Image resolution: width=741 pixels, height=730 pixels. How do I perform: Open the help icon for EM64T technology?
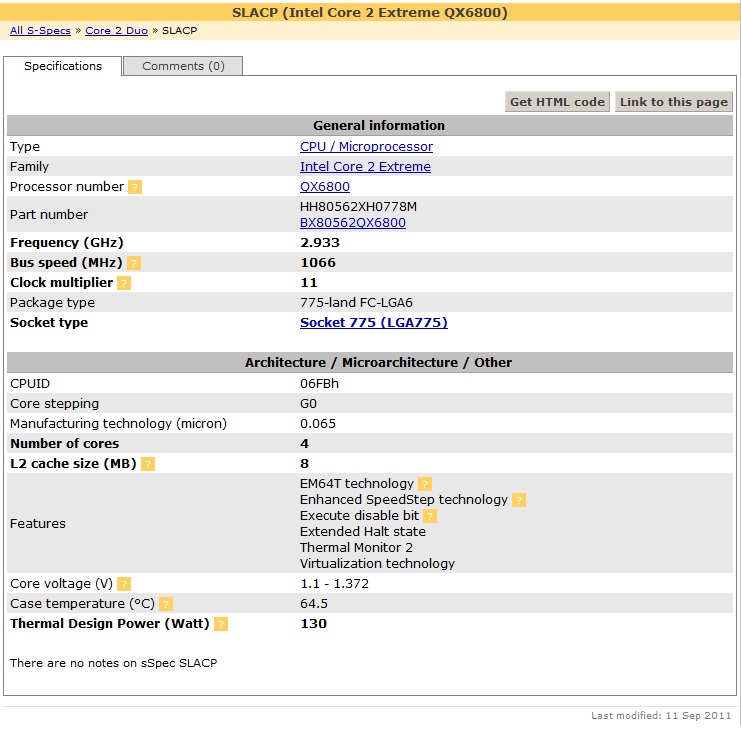pos(425,484)
